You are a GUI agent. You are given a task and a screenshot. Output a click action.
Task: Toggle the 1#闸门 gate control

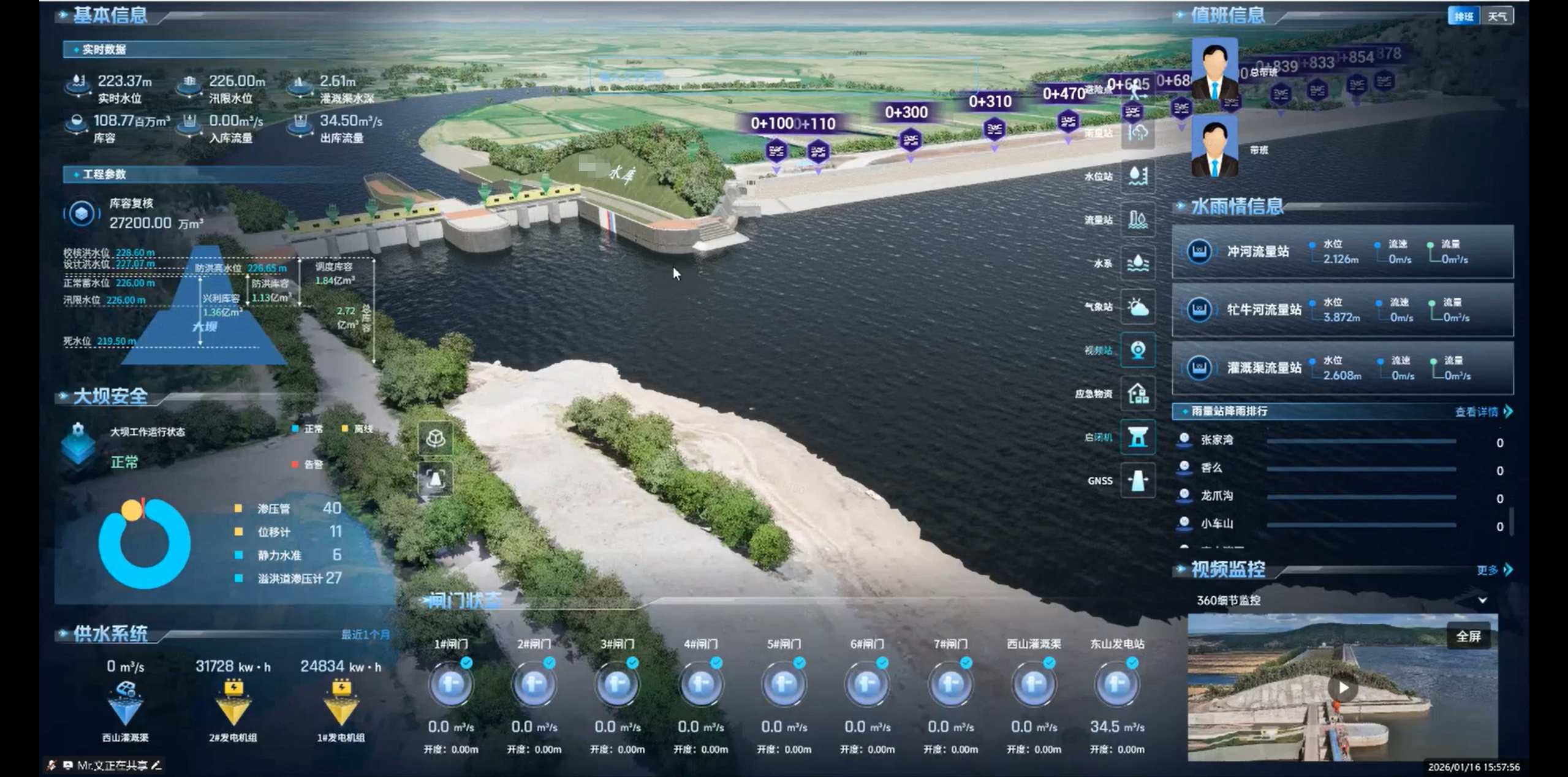pyautogui.click(x=450, y=683)
